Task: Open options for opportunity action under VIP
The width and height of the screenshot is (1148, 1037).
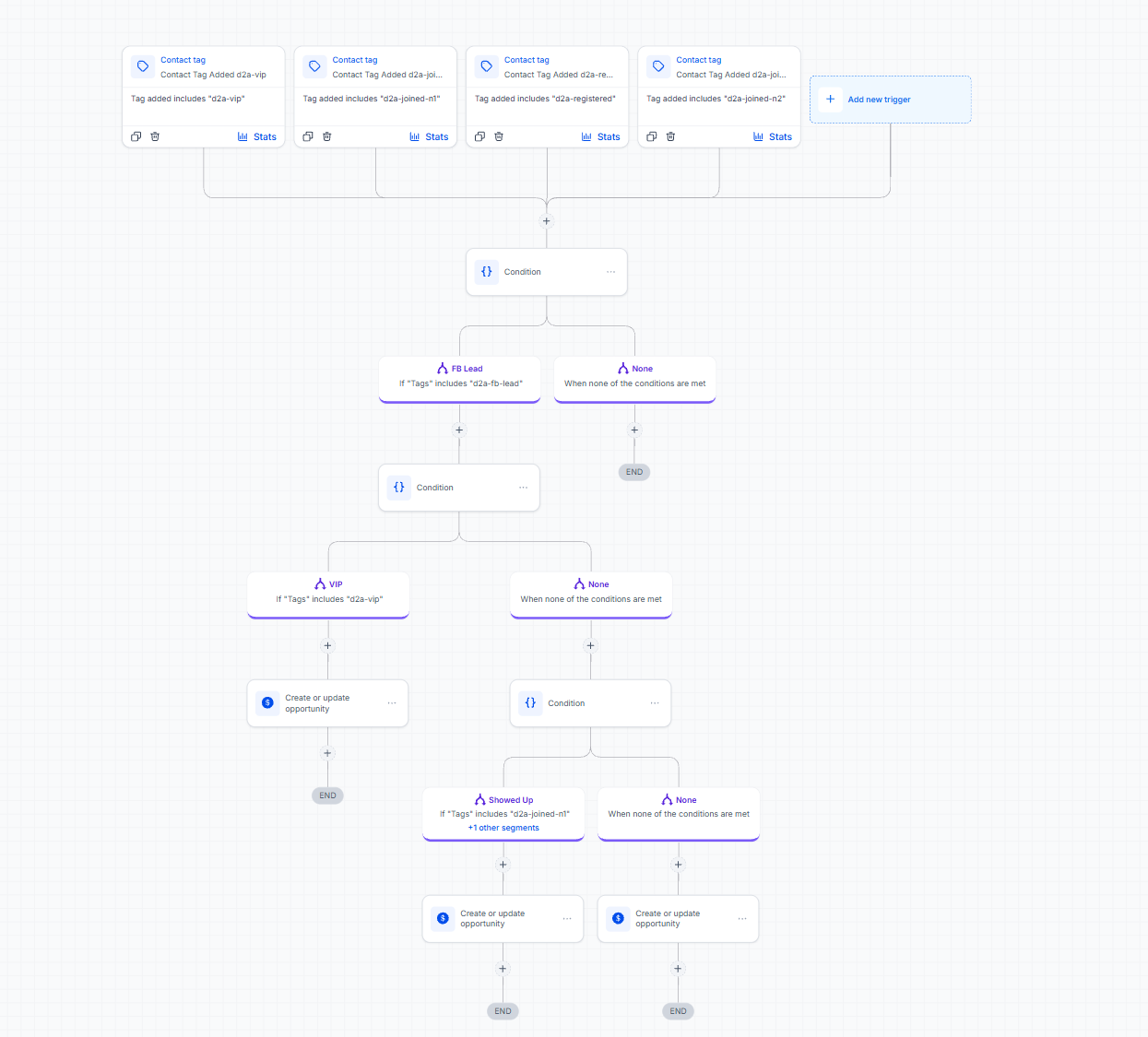Action: pos(392,703)
